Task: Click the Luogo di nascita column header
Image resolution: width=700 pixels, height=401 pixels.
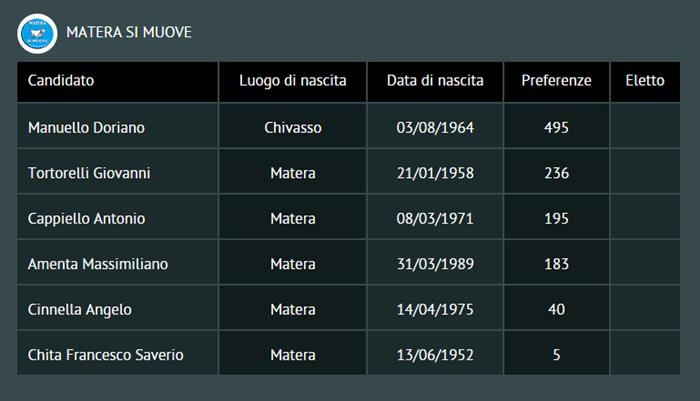Action: (x=293, y=81)
